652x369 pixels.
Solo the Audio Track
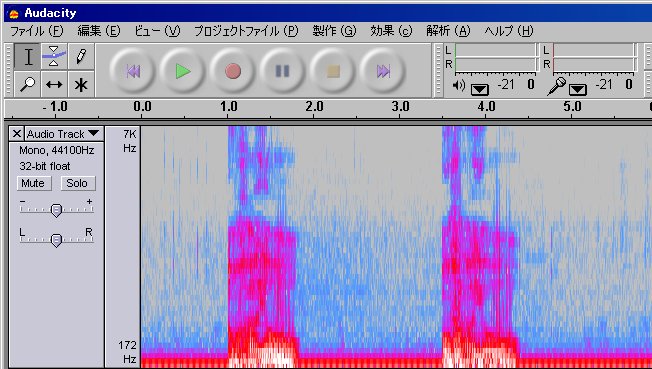(77, 183)
